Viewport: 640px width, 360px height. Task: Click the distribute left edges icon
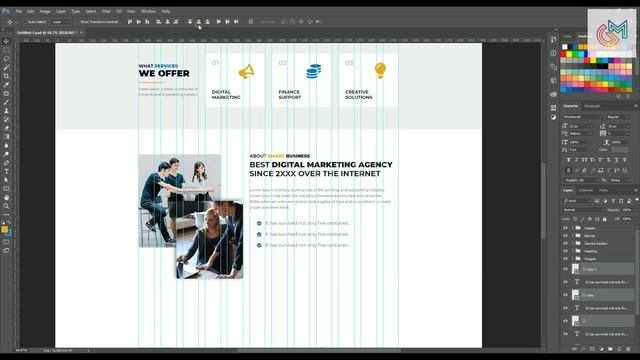[x=218, y=22]
